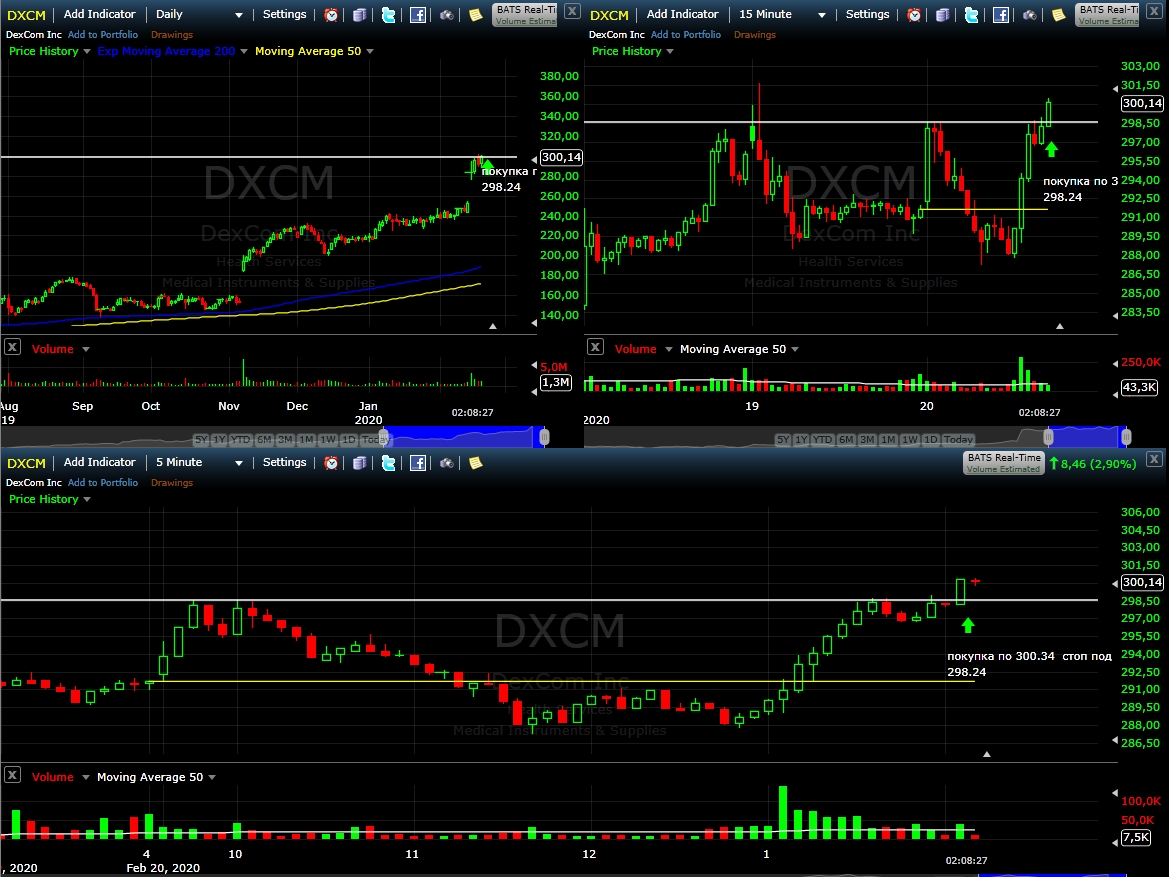Open Add Indicator in the 5 Minute chart
1169x877 pixels.
[99, 462]
